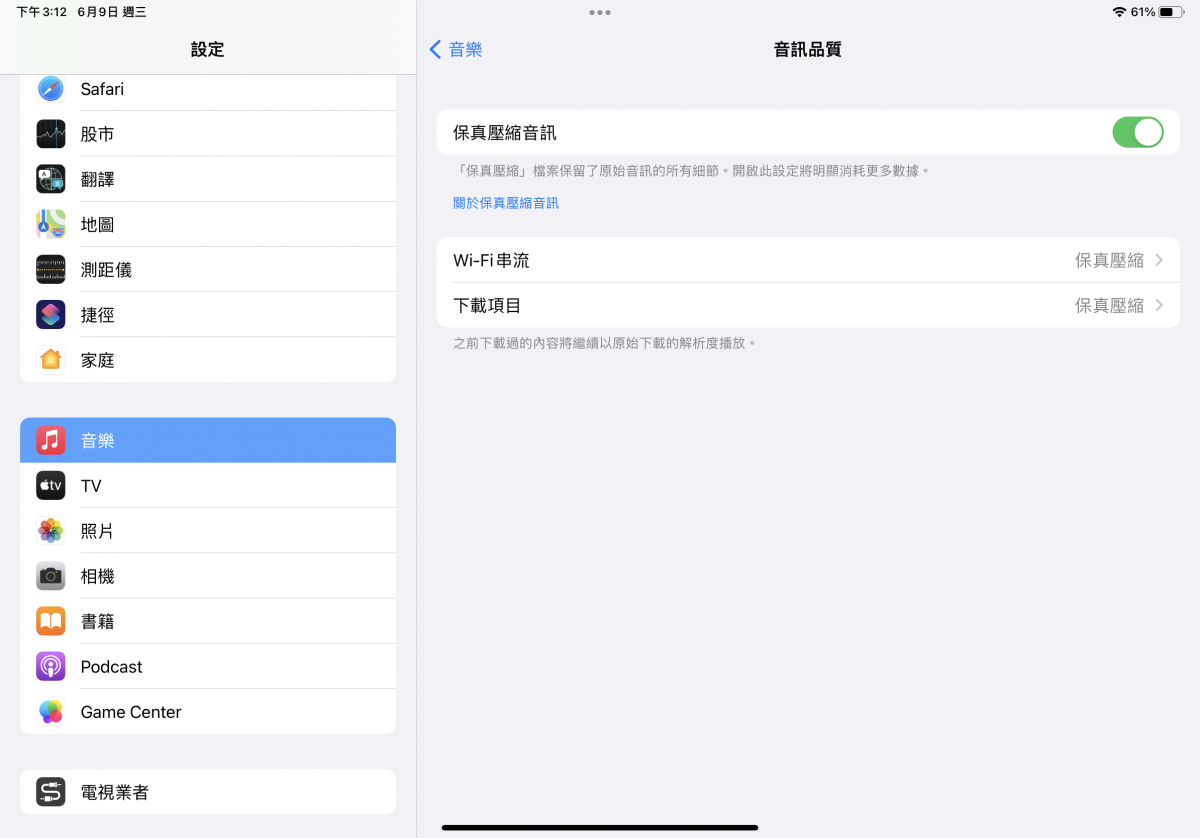Select the 家庭 home app icon

coord(51,360)
